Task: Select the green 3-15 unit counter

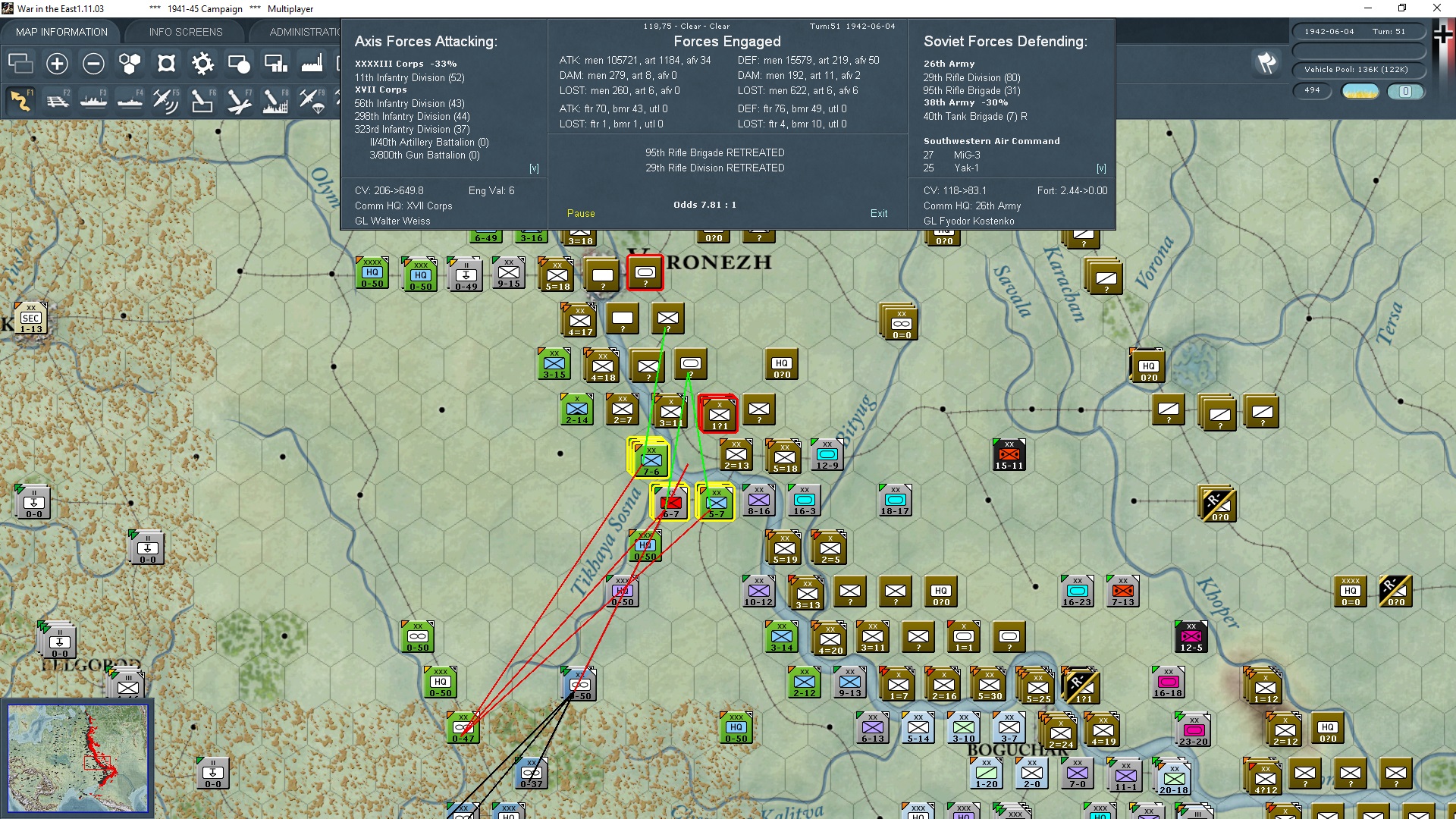Action: 554,364
